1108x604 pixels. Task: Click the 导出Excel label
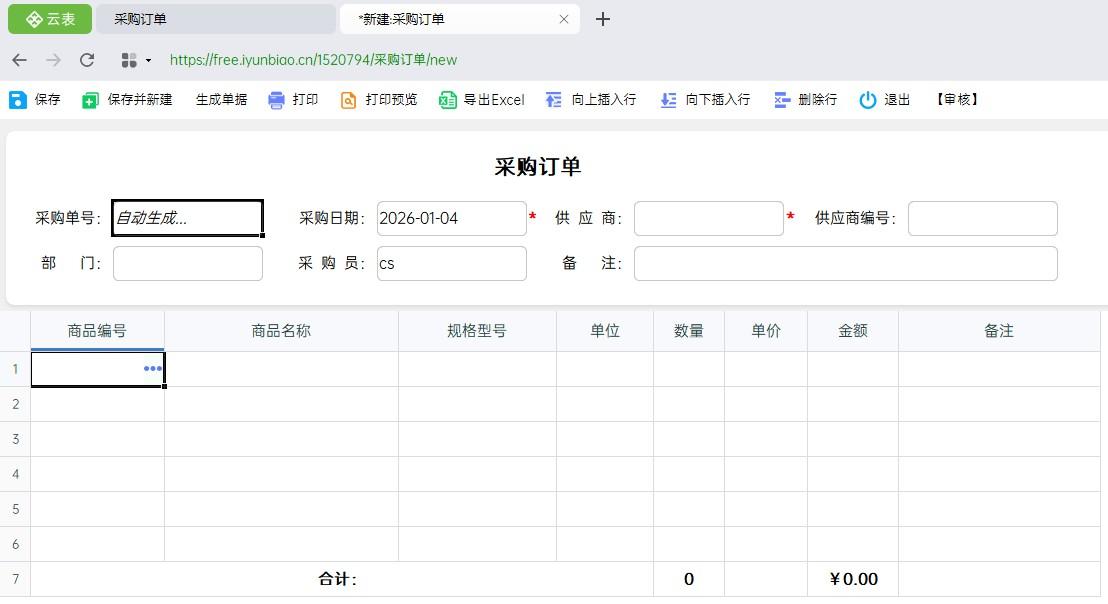click(x=494, y=100)
